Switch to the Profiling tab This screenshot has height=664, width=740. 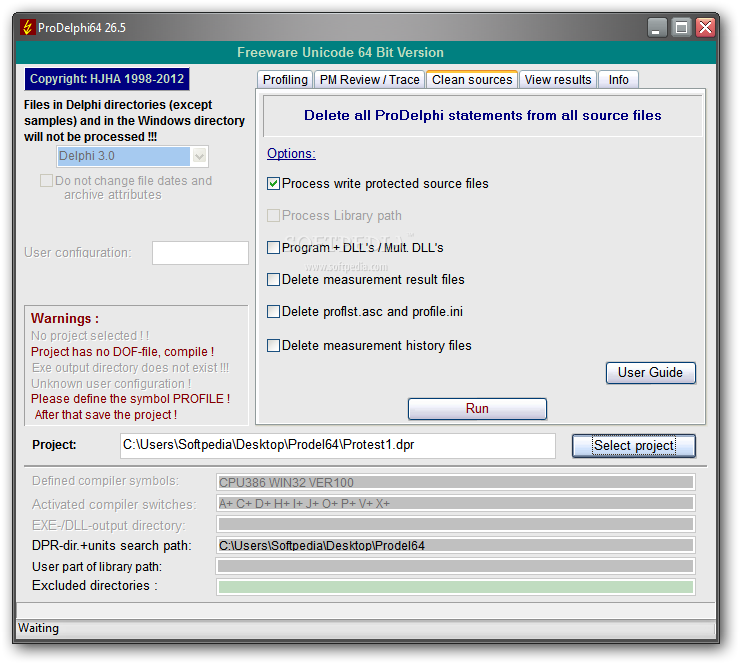pos(285,79)
